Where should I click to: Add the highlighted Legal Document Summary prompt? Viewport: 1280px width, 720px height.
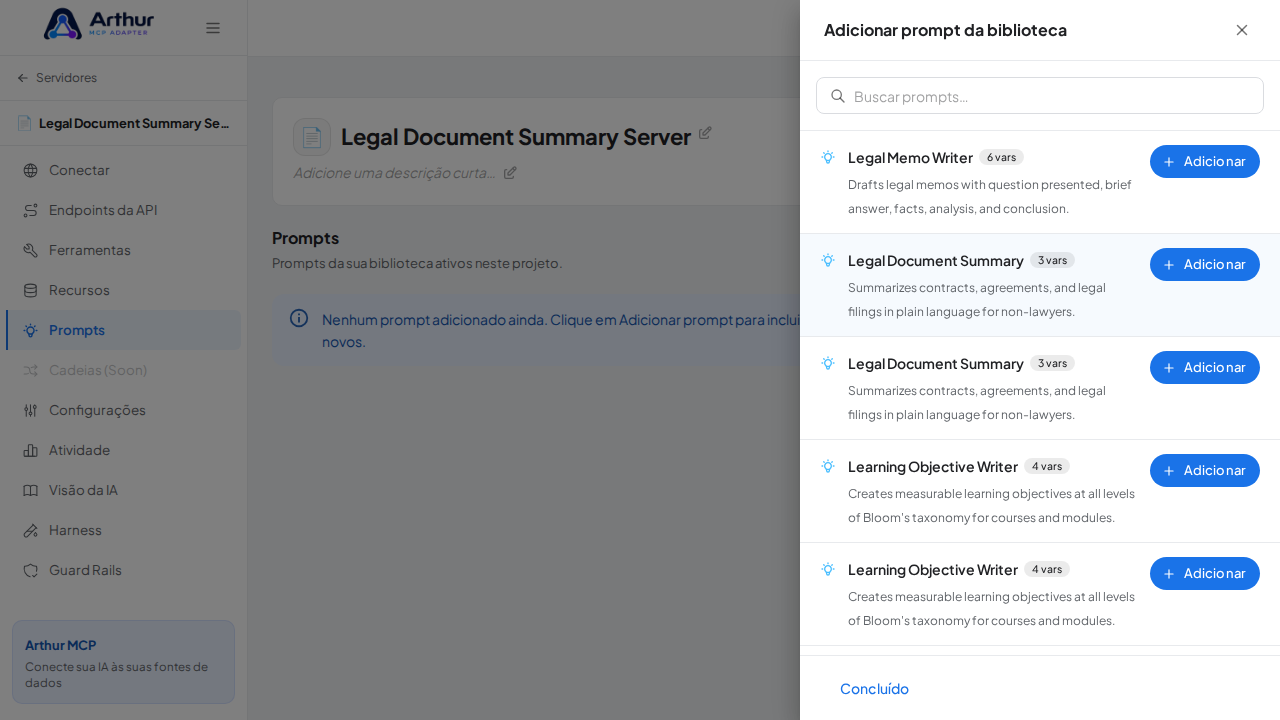tap(1205, 264)
